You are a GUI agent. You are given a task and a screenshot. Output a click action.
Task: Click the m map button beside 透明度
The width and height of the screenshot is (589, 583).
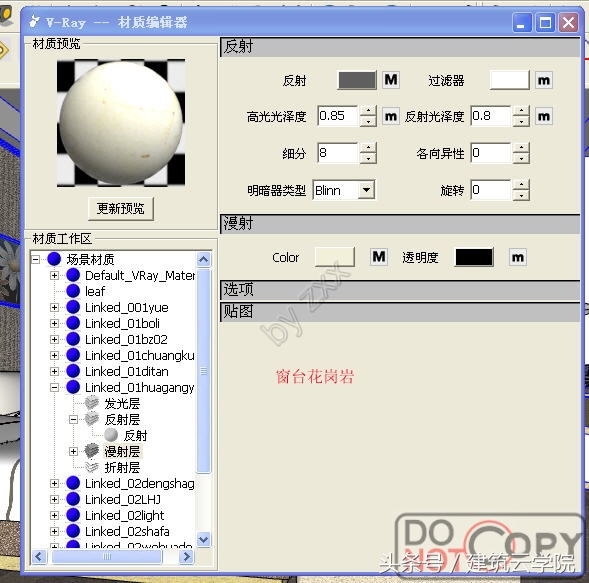click(518, 257)
